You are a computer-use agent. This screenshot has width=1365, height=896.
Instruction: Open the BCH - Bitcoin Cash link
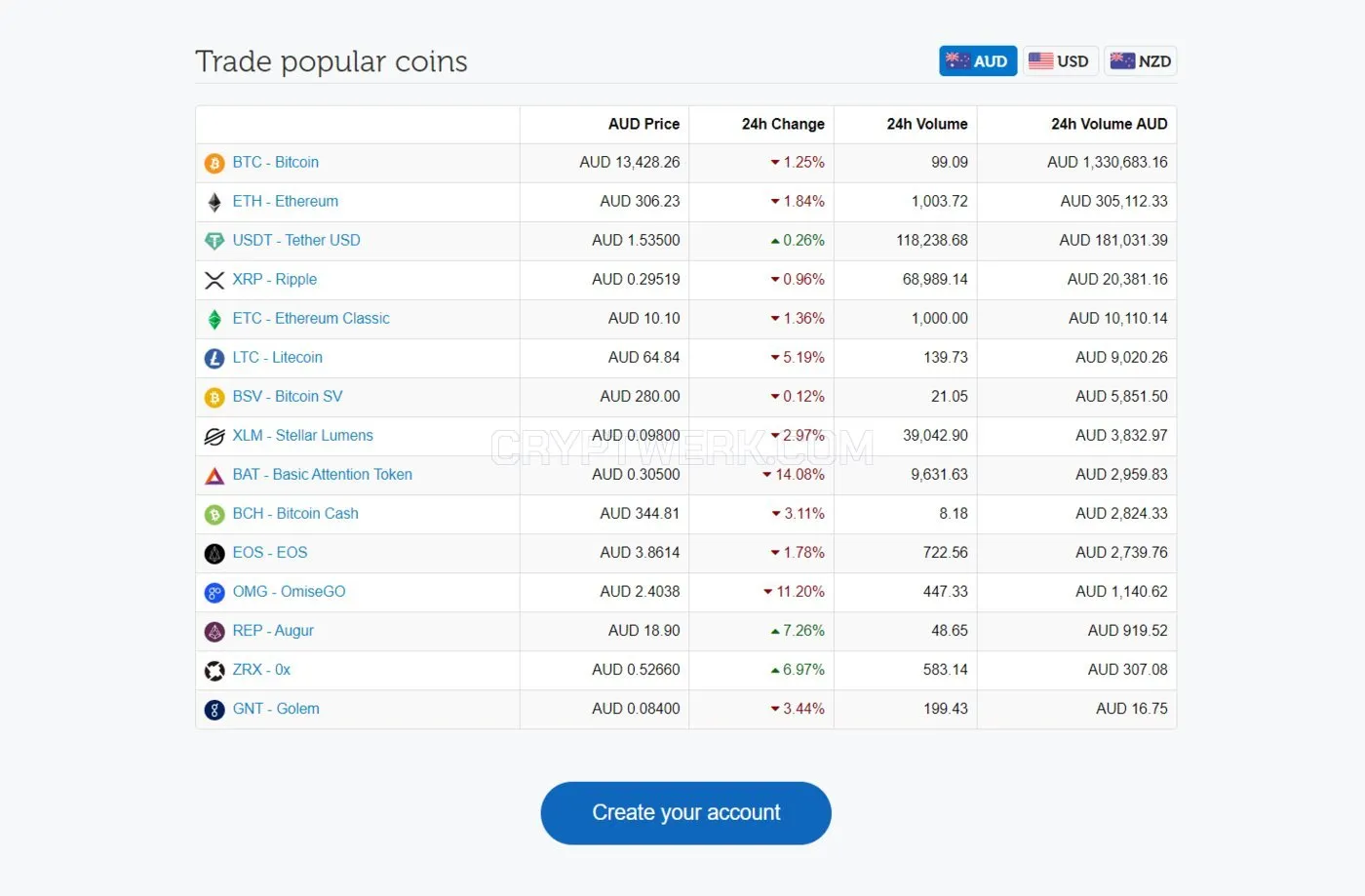coord(295,514)
